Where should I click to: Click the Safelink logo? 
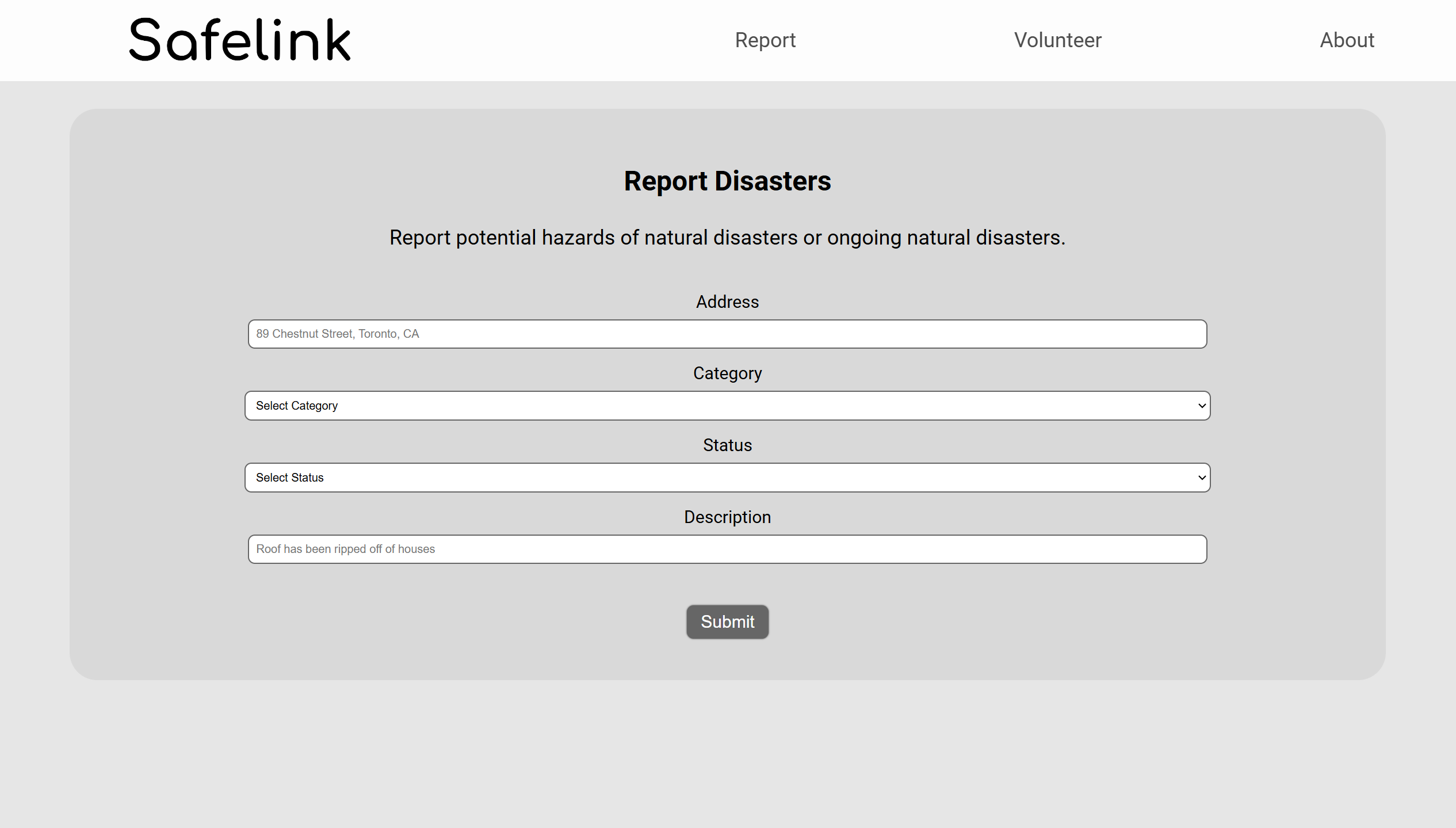pos(239,39)
